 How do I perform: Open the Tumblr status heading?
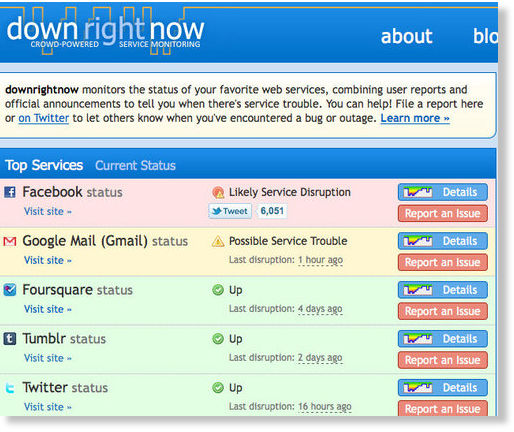(64, 339)
